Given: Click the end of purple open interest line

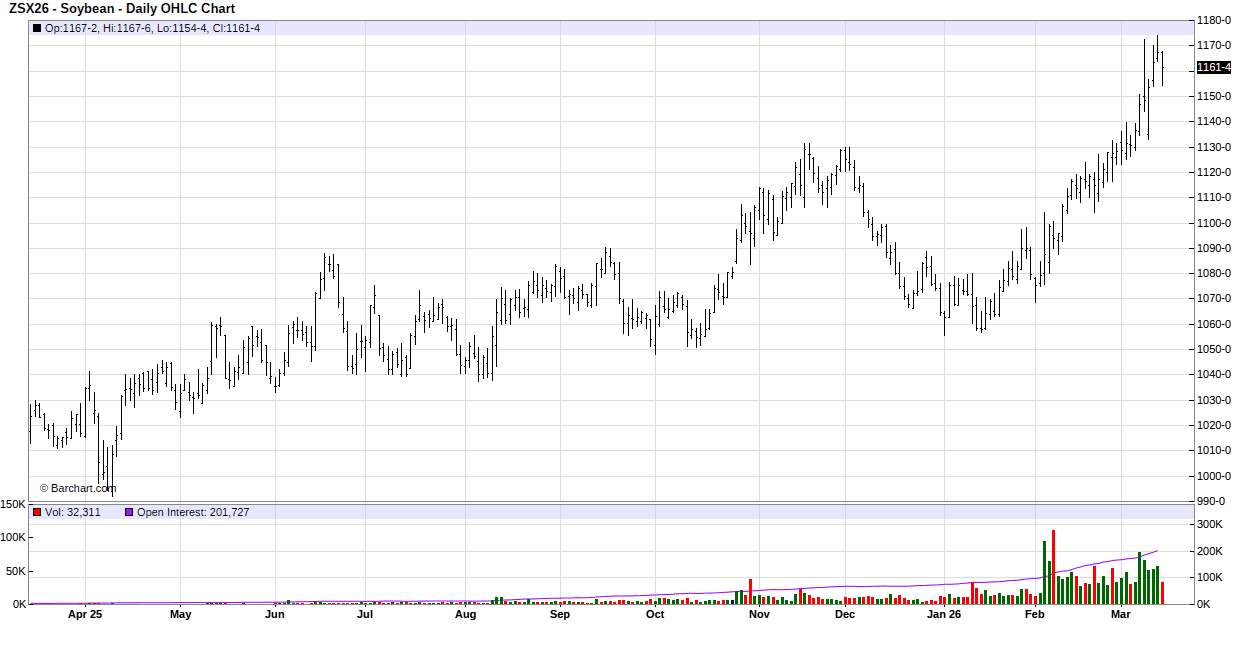Looking at the screenshot, I should (x=1157, y=551).
